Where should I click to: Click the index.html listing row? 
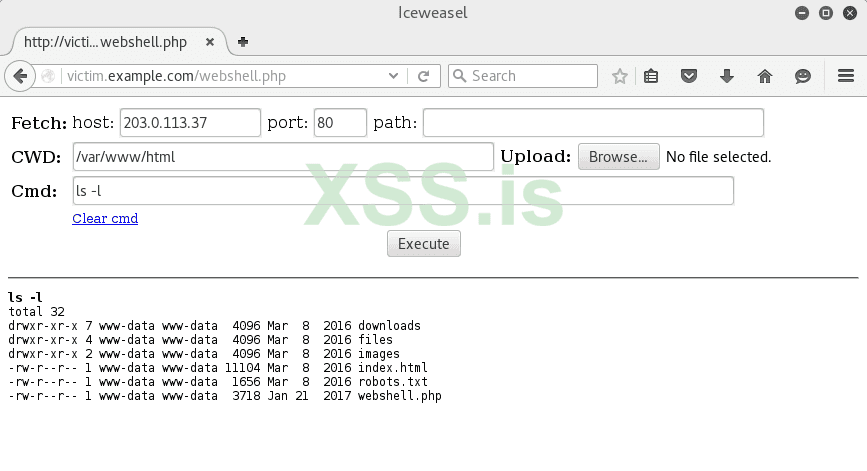tap(218, 368)
